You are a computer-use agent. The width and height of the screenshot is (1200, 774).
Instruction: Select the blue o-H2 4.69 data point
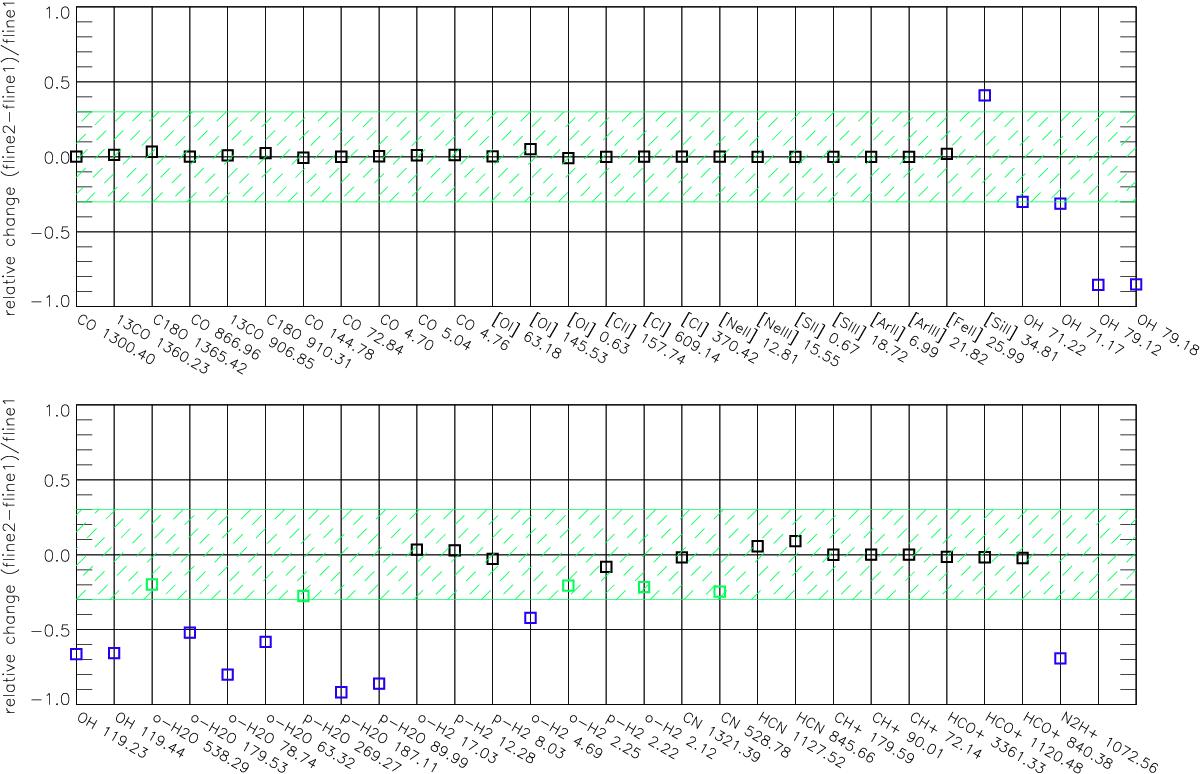coord(530,618)
